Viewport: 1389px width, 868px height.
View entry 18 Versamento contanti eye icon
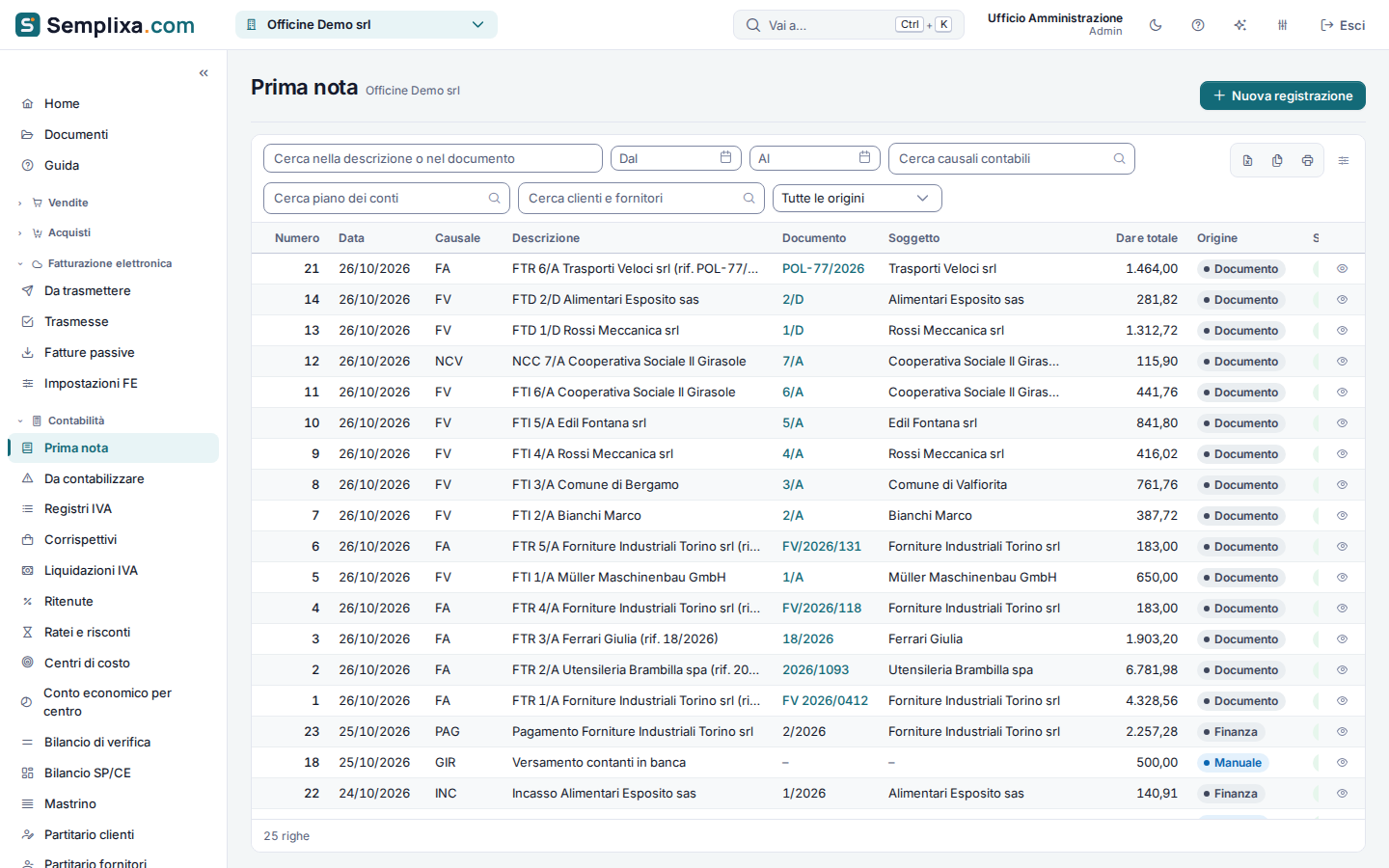1342,763
